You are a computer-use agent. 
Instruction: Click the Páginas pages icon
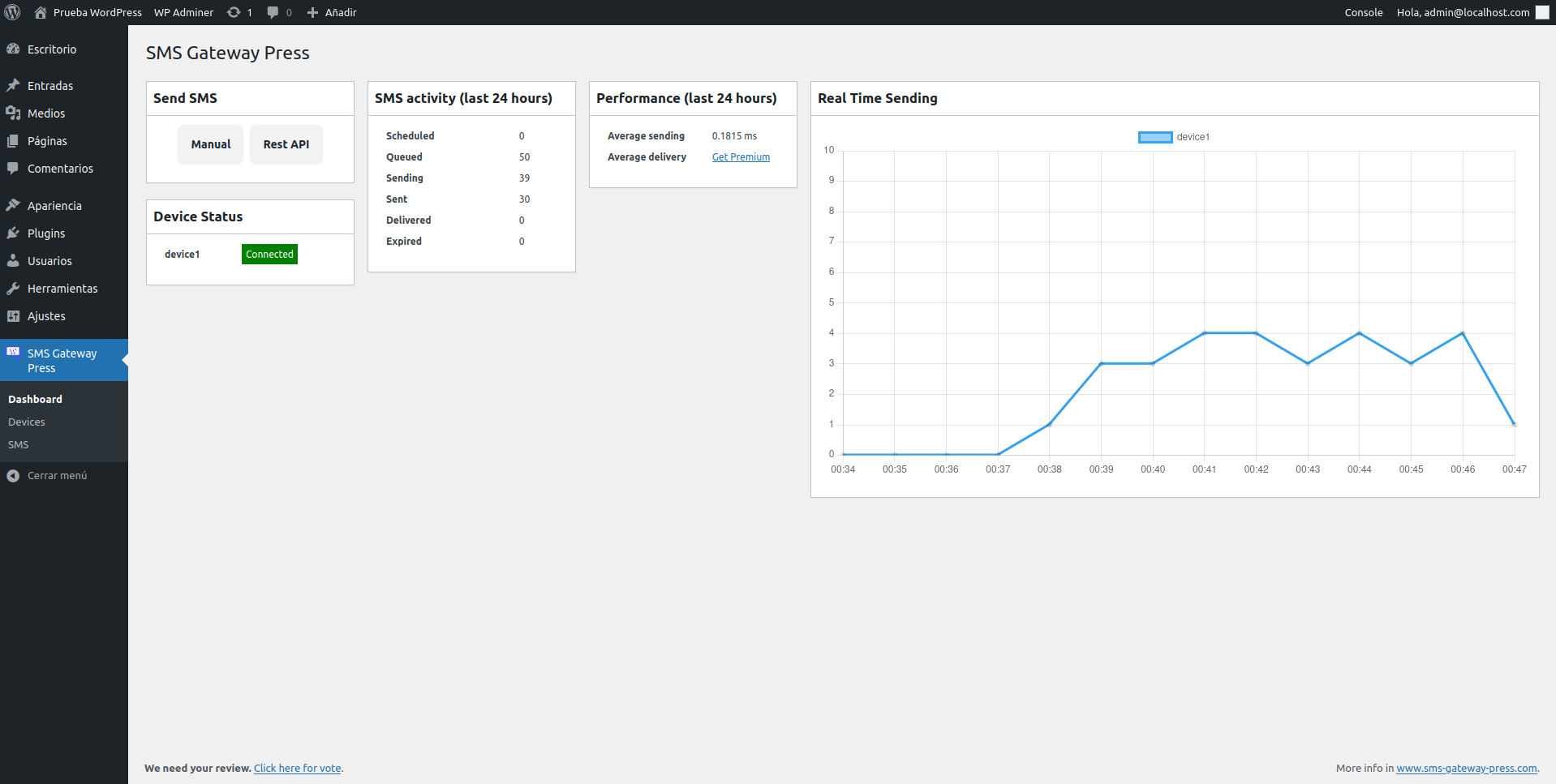point(13,140)
